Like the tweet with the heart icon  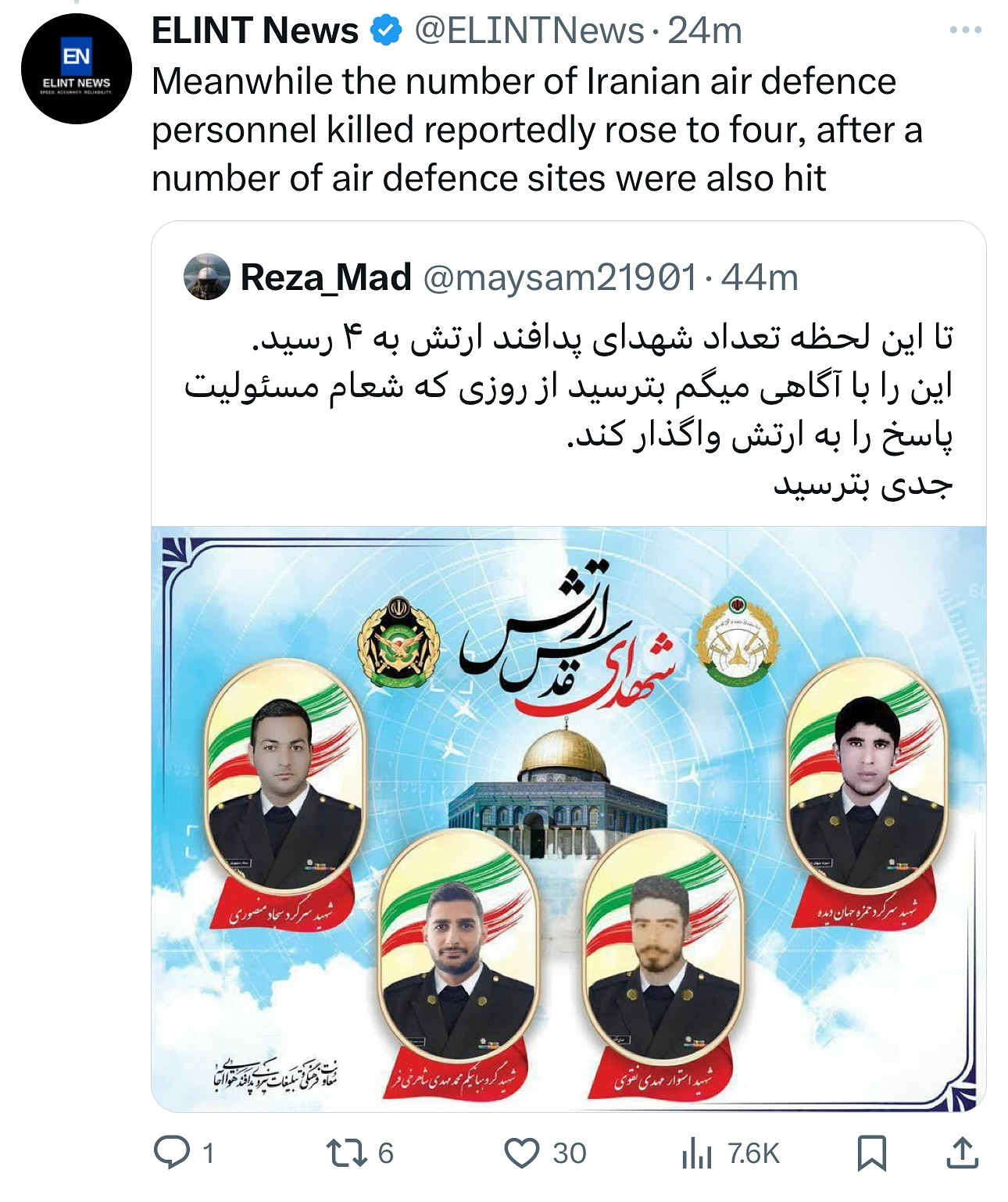(521, 1153)
